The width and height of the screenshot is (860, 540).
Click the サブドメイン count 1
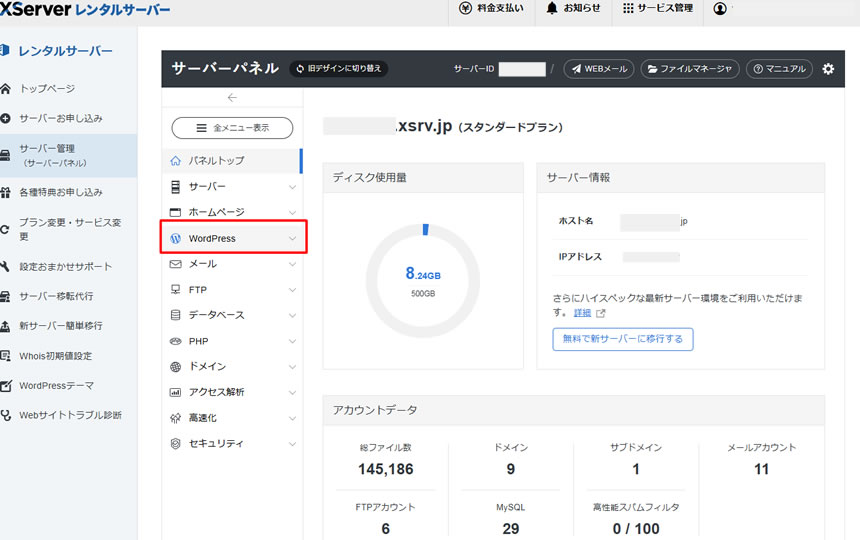coord(636,469)
